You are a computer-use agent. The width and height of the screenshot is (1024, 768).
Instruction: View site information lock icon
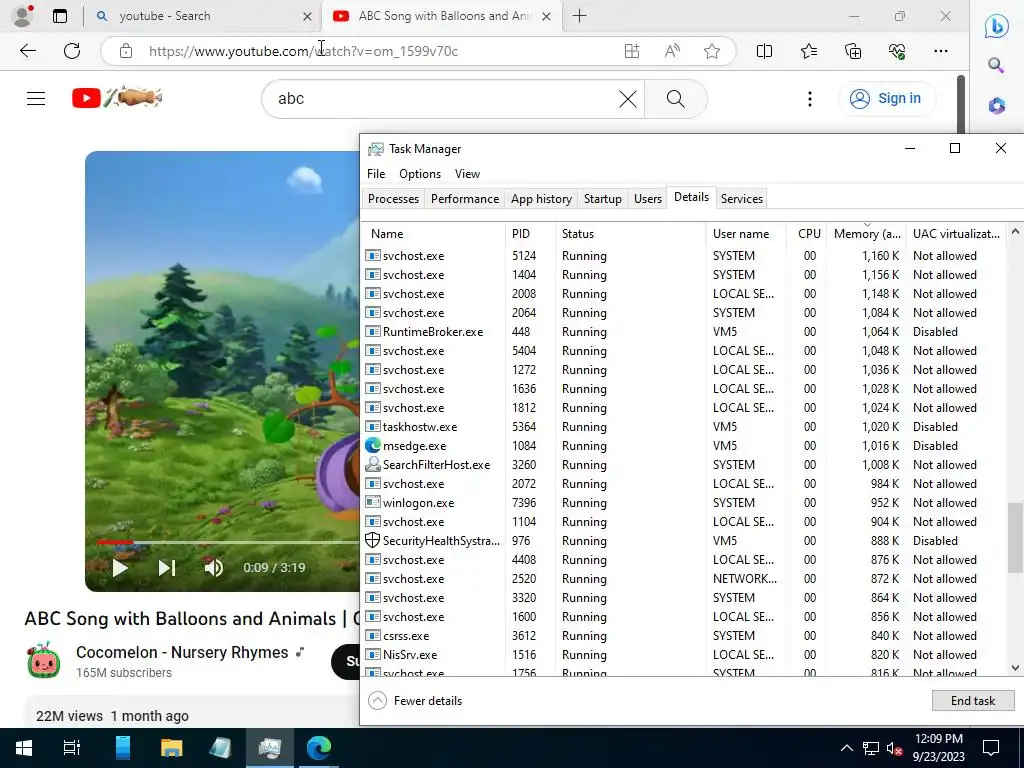click(x=126, y=51)
